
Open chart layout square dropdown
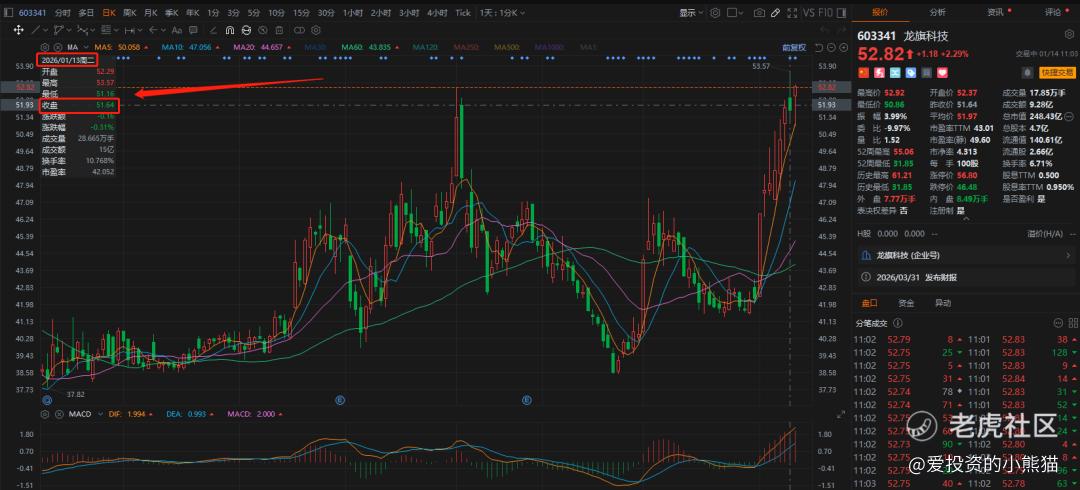point(734,13)
